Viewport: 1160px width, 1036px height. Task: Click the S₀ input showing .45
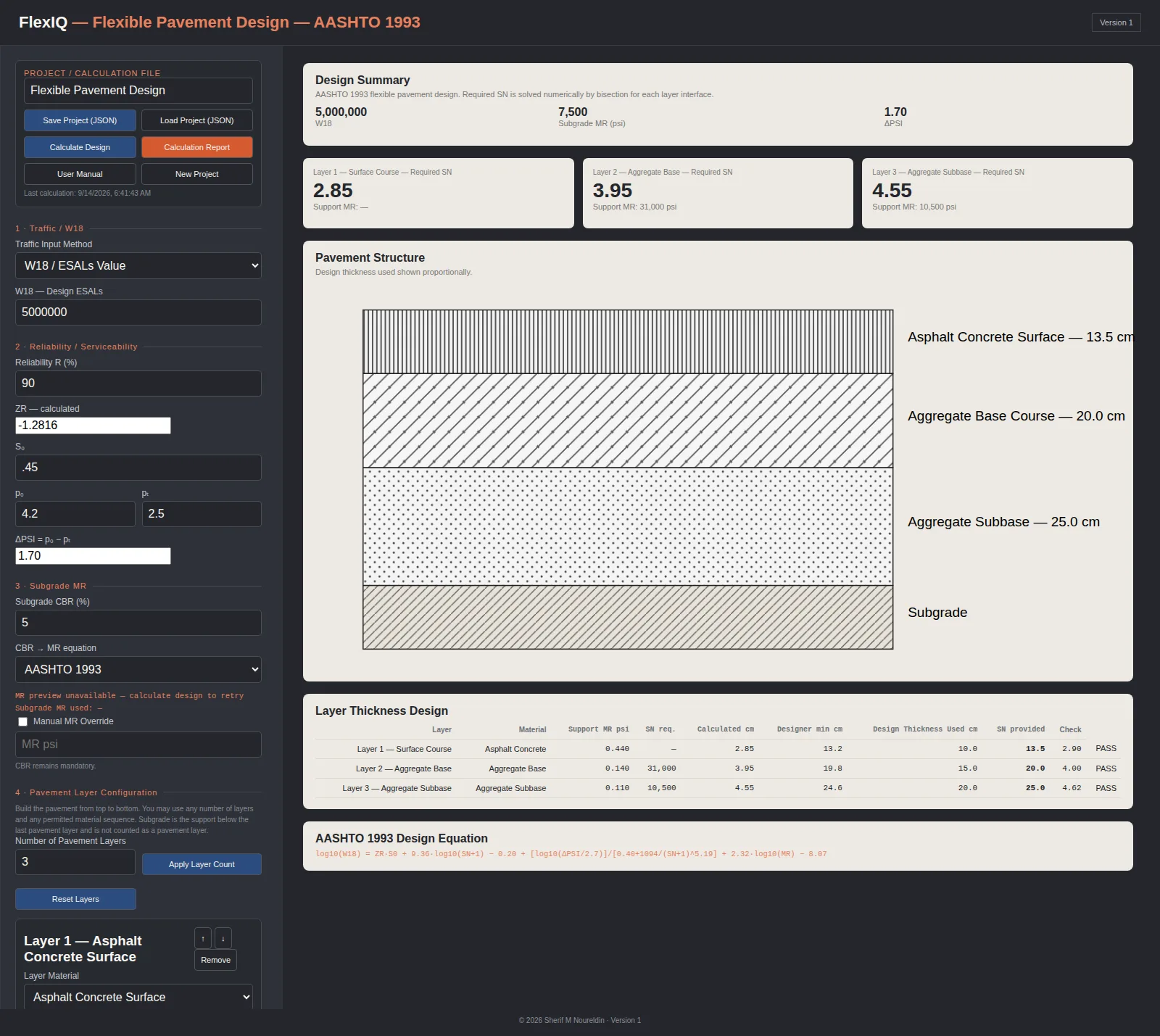(138, 468)
